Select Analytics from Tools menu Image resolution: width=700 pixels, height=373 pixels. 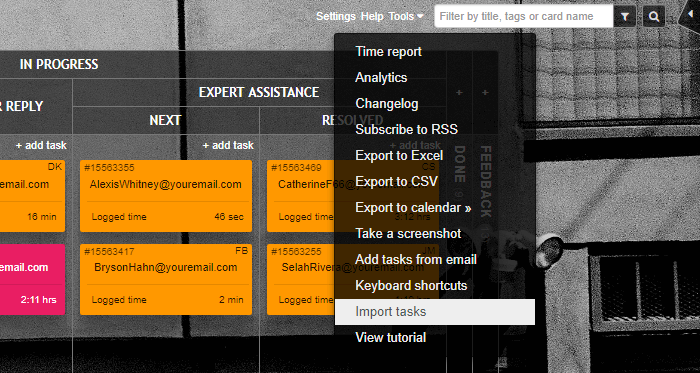[x=434, y=78]
